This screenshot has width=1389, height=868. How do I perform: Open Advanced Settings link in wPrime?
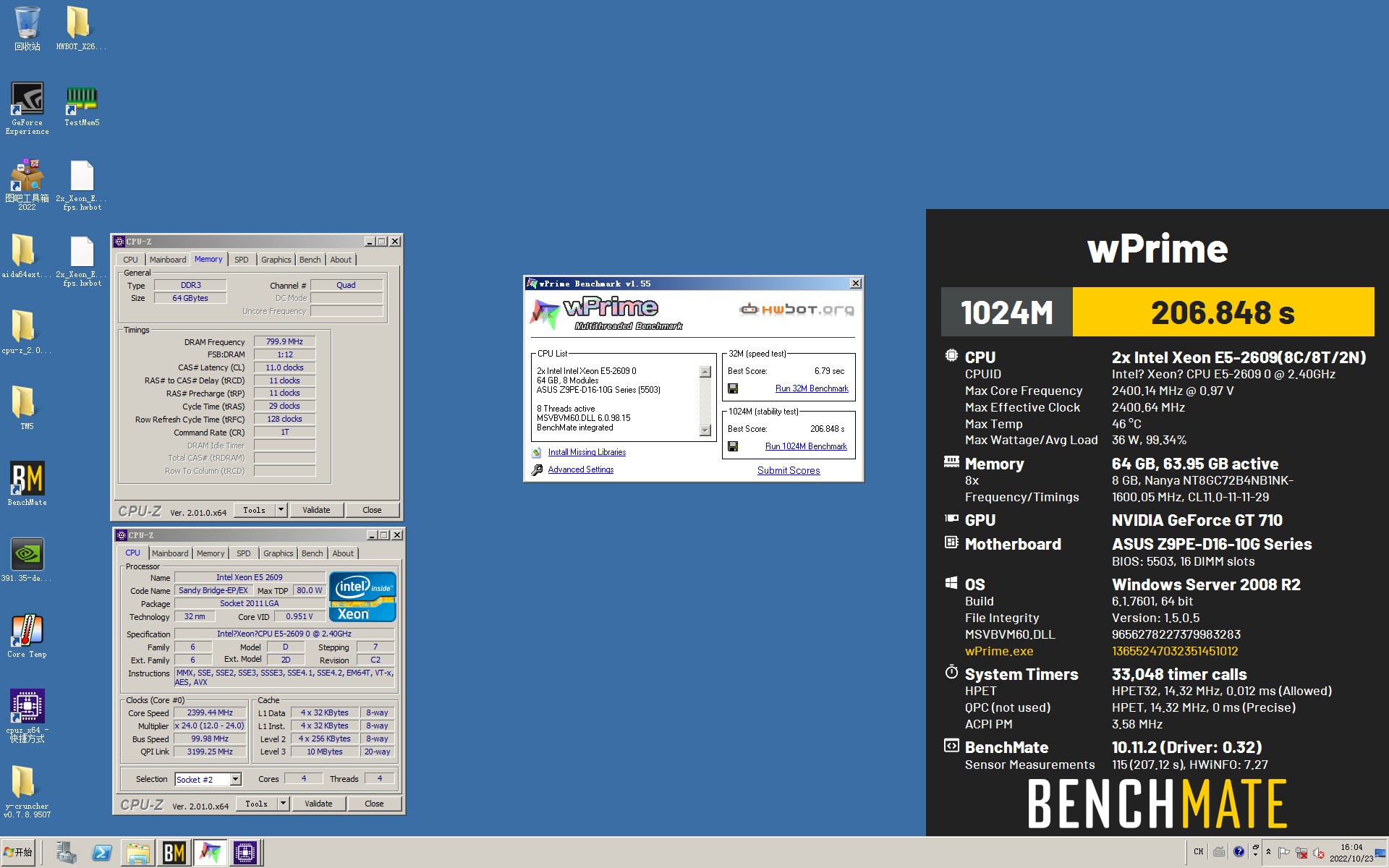[x=581, y=469]
